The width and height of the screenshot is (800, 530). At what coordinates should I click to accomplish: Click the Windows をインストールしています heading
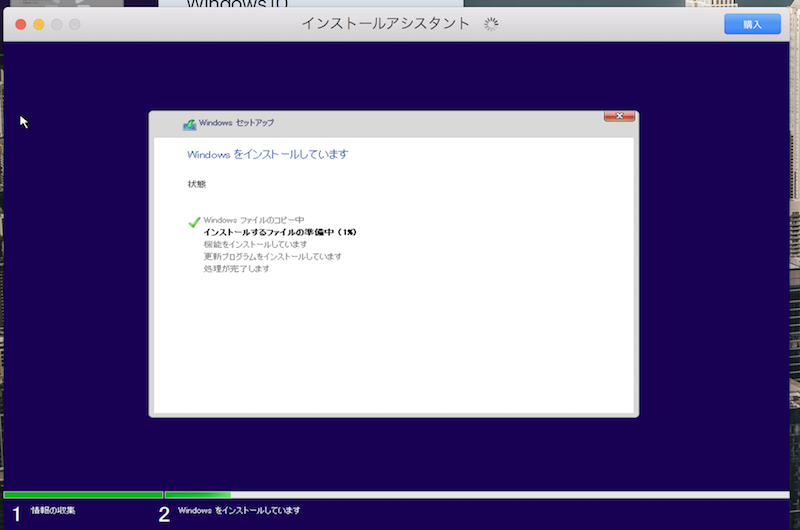pos(267,155)
